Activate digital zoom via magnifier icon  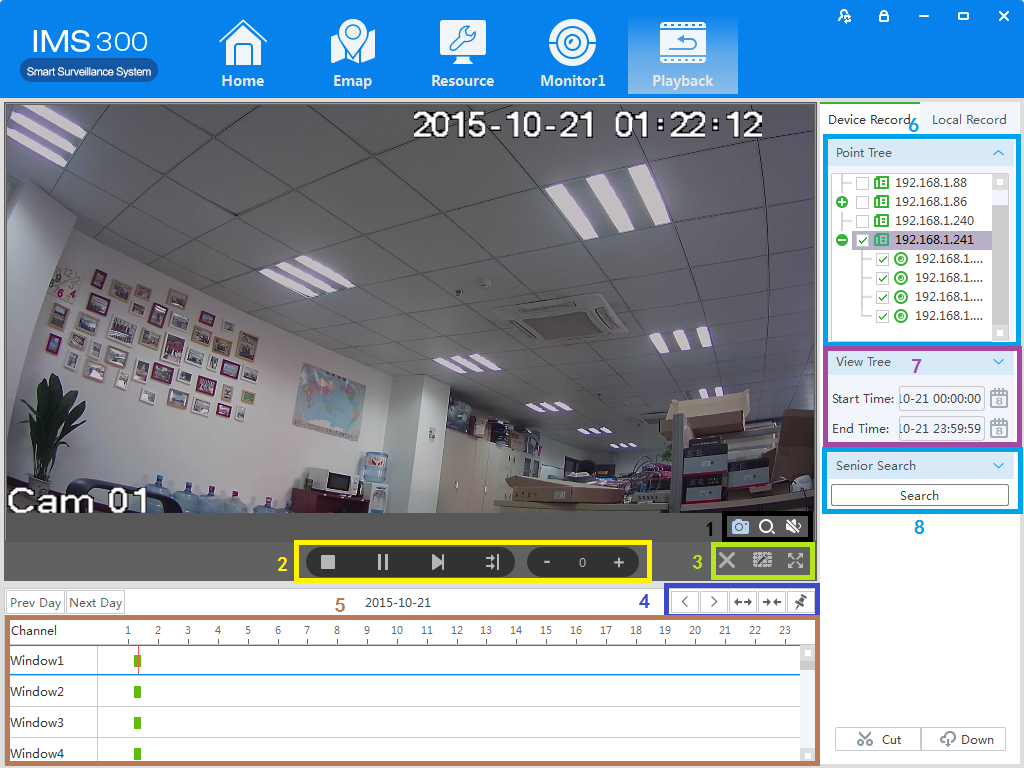[x=766, y=526]
